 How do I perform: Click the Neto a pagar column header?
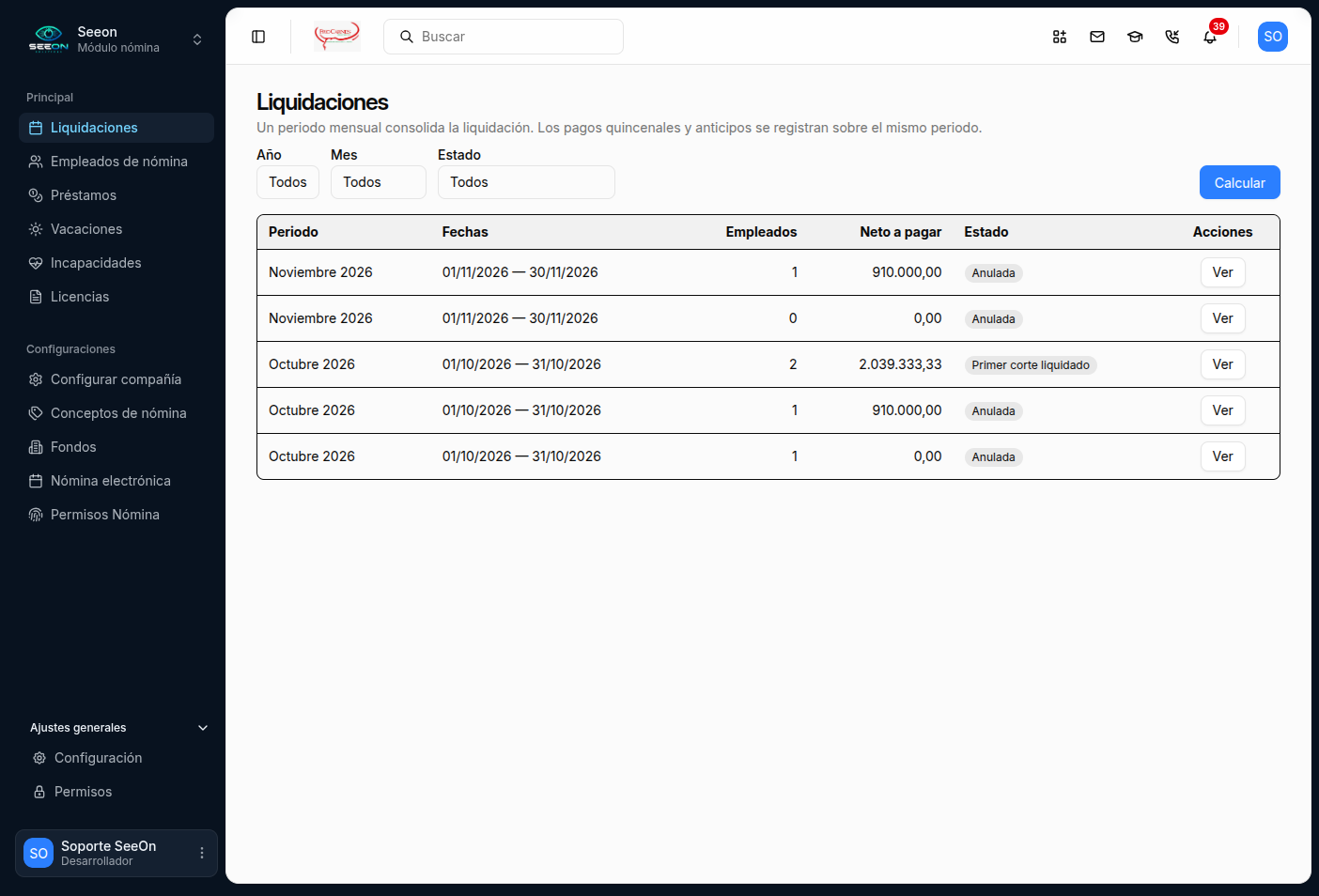(x=900, y=232)
